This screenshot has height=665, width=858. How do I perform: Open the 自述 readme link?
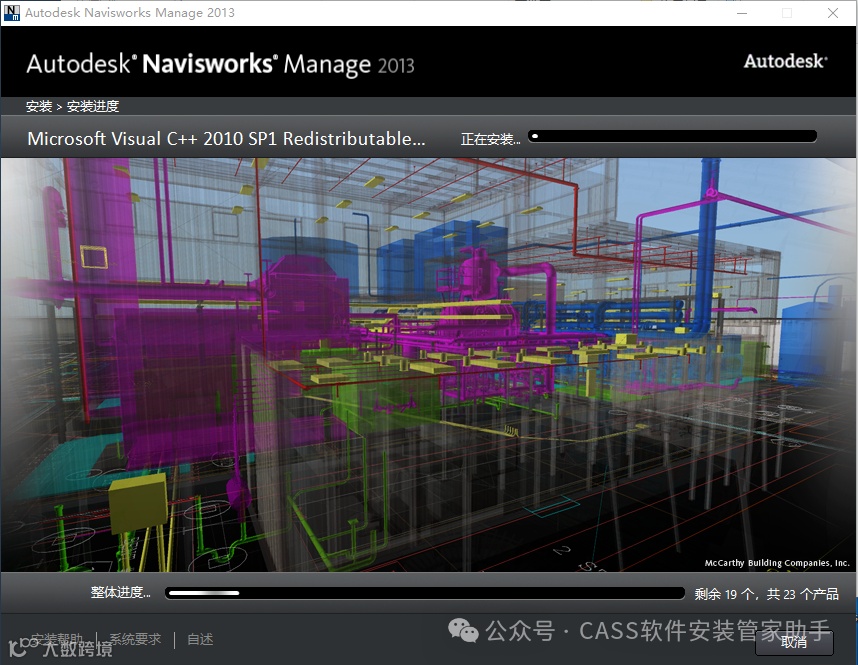[x=200, y=639]
